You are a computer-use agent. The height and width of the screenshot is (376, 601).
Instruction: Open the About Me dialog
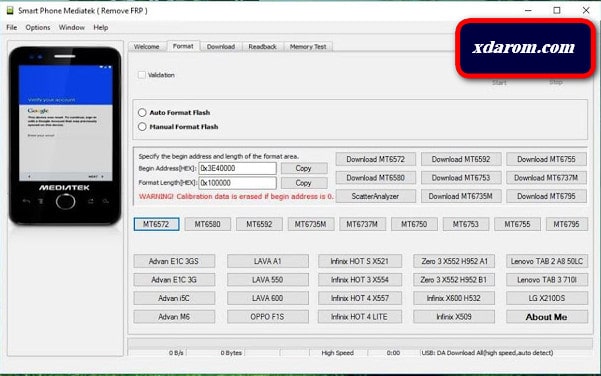click(547, 317)
